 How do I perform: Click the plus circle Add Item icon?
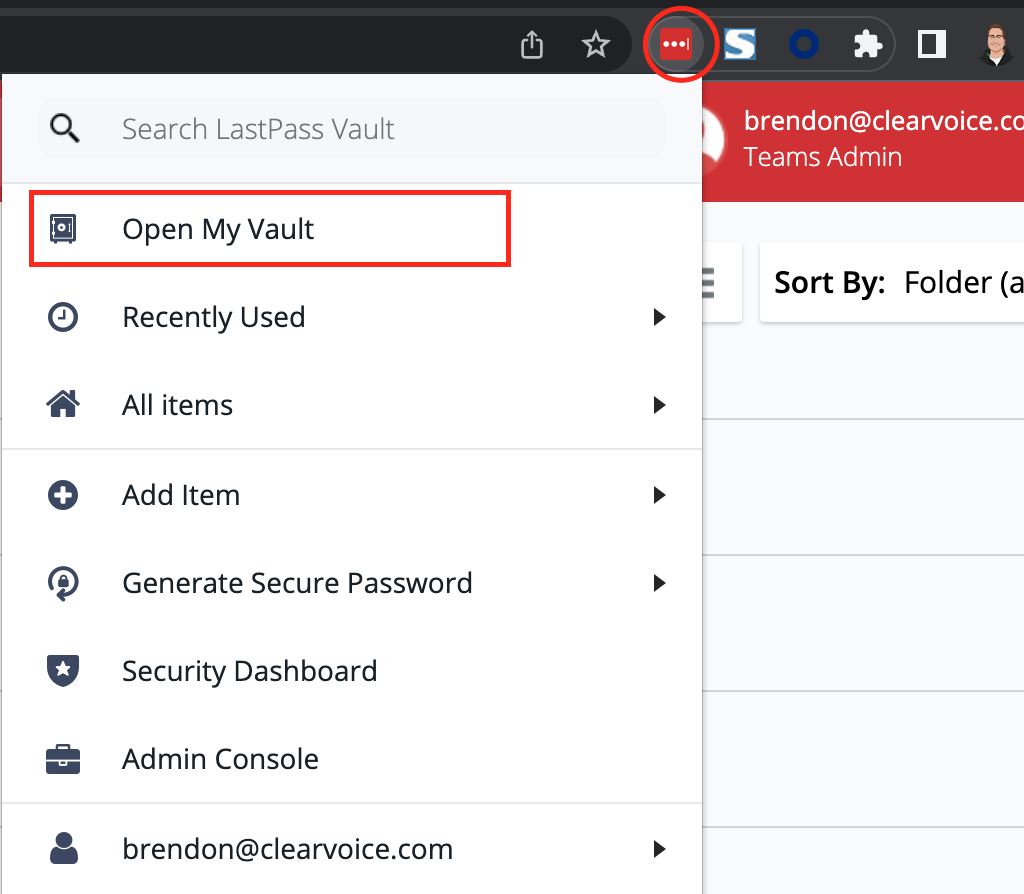tap(63, 495)
